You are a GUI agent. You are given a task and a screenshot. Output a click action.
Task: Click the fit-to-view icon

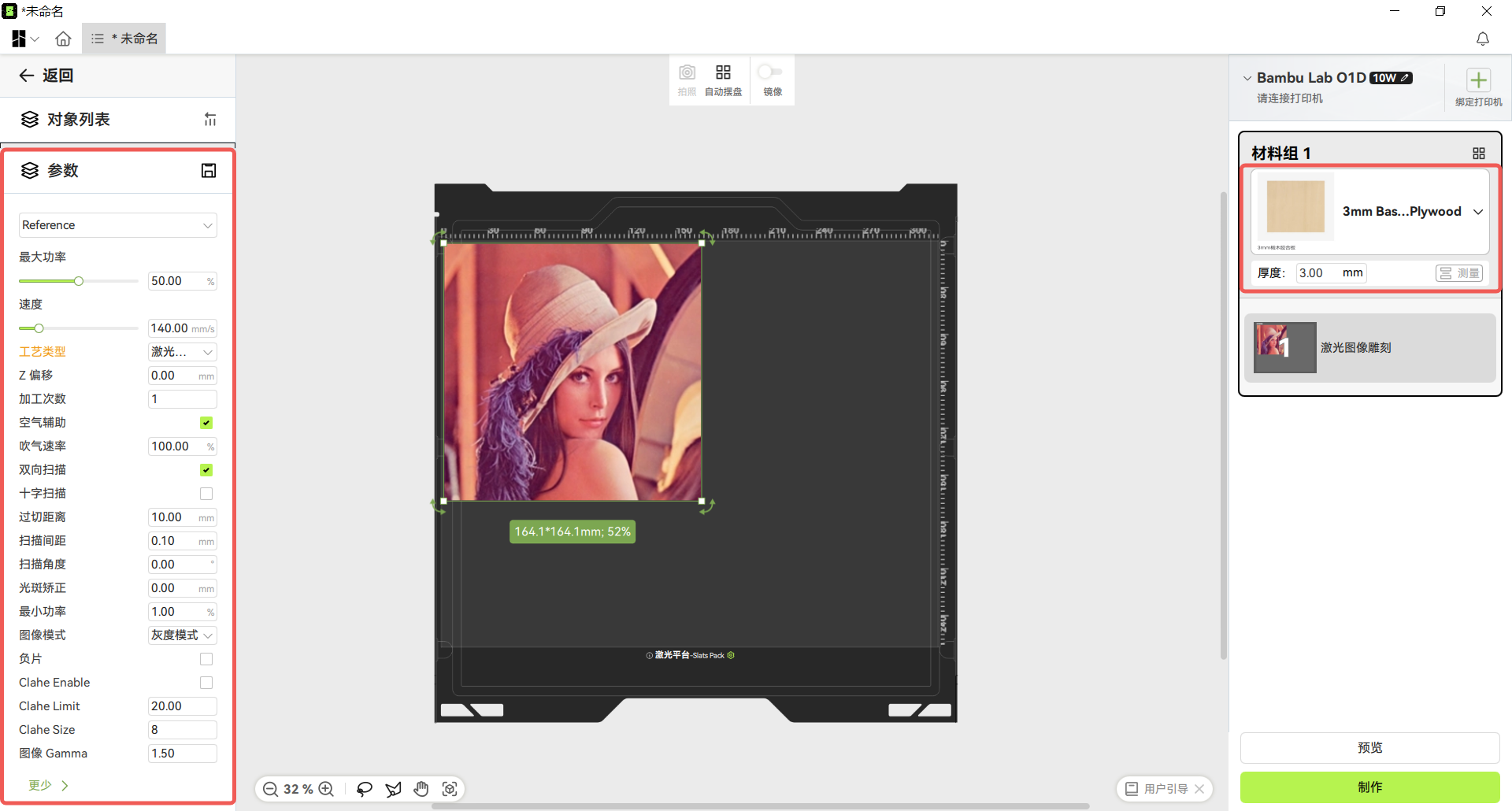click(x=450, y=789)
